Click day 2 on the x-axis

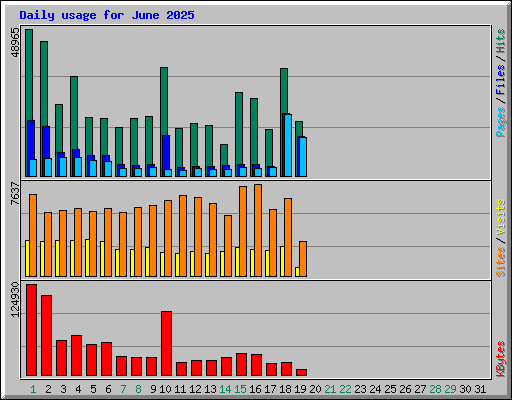click(x=48, y=389)
